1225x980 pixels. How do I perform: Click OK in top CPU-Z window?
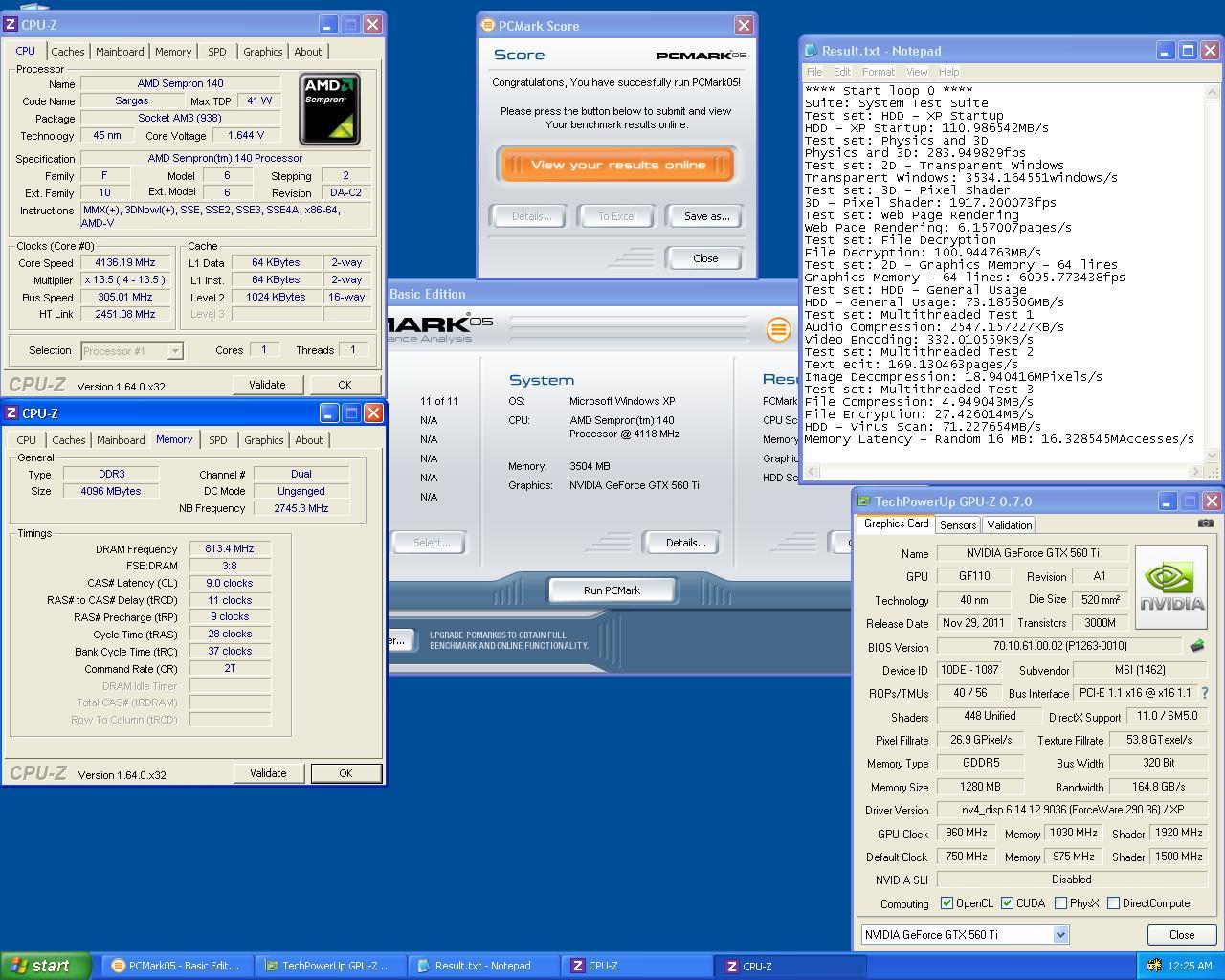click(x=345, y=385)
